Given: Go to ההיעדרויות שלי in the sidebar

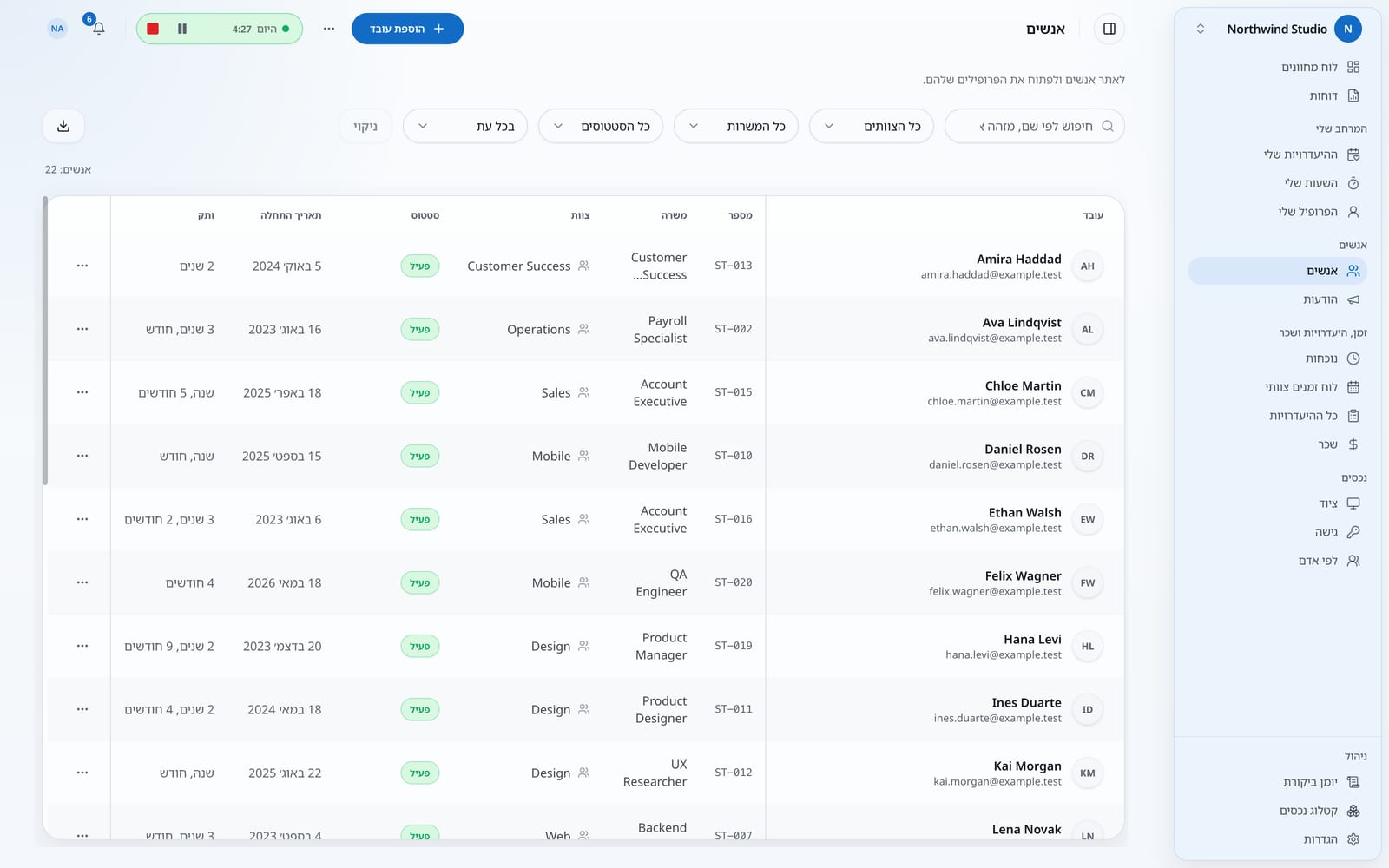Looking at the screenshot, I should click(x=1278, y=155).
